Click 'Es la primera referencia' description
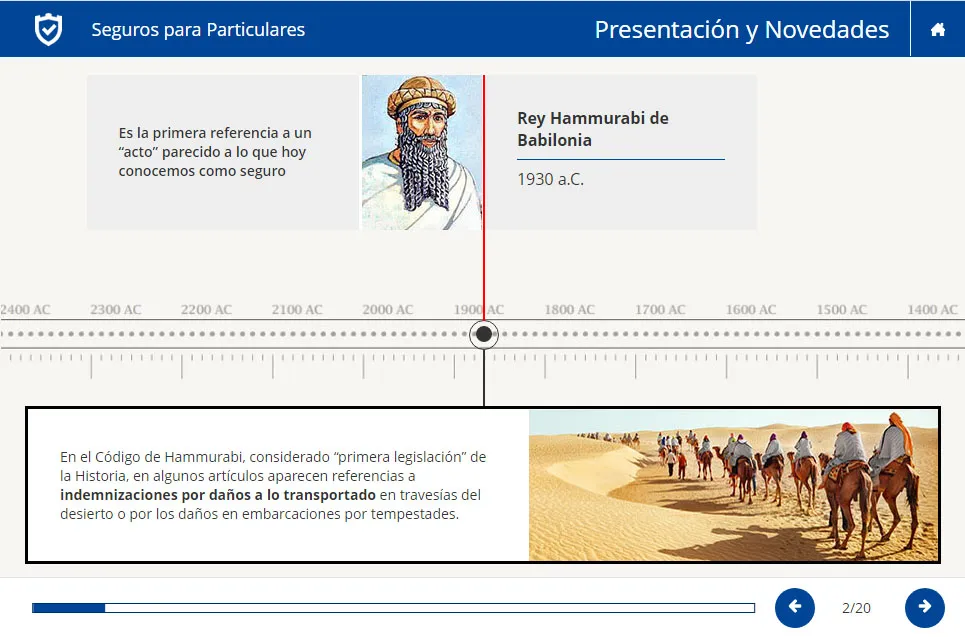Image resolution: width=965 pixels, height=637 pixels. 215,152
